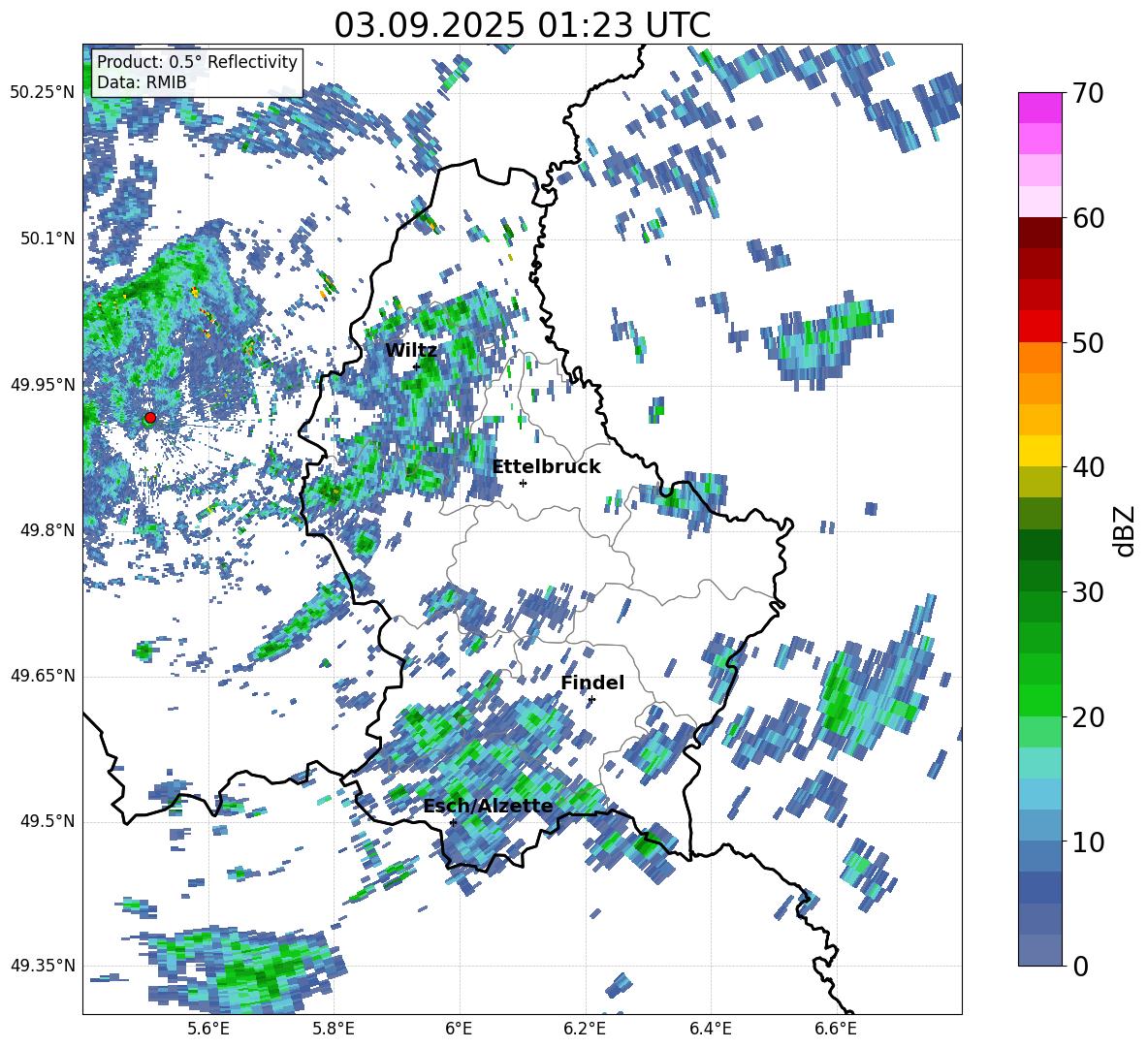Click the Findel station cross marker
This screenshot has width=1148, height=1048.
click(591, 700)
